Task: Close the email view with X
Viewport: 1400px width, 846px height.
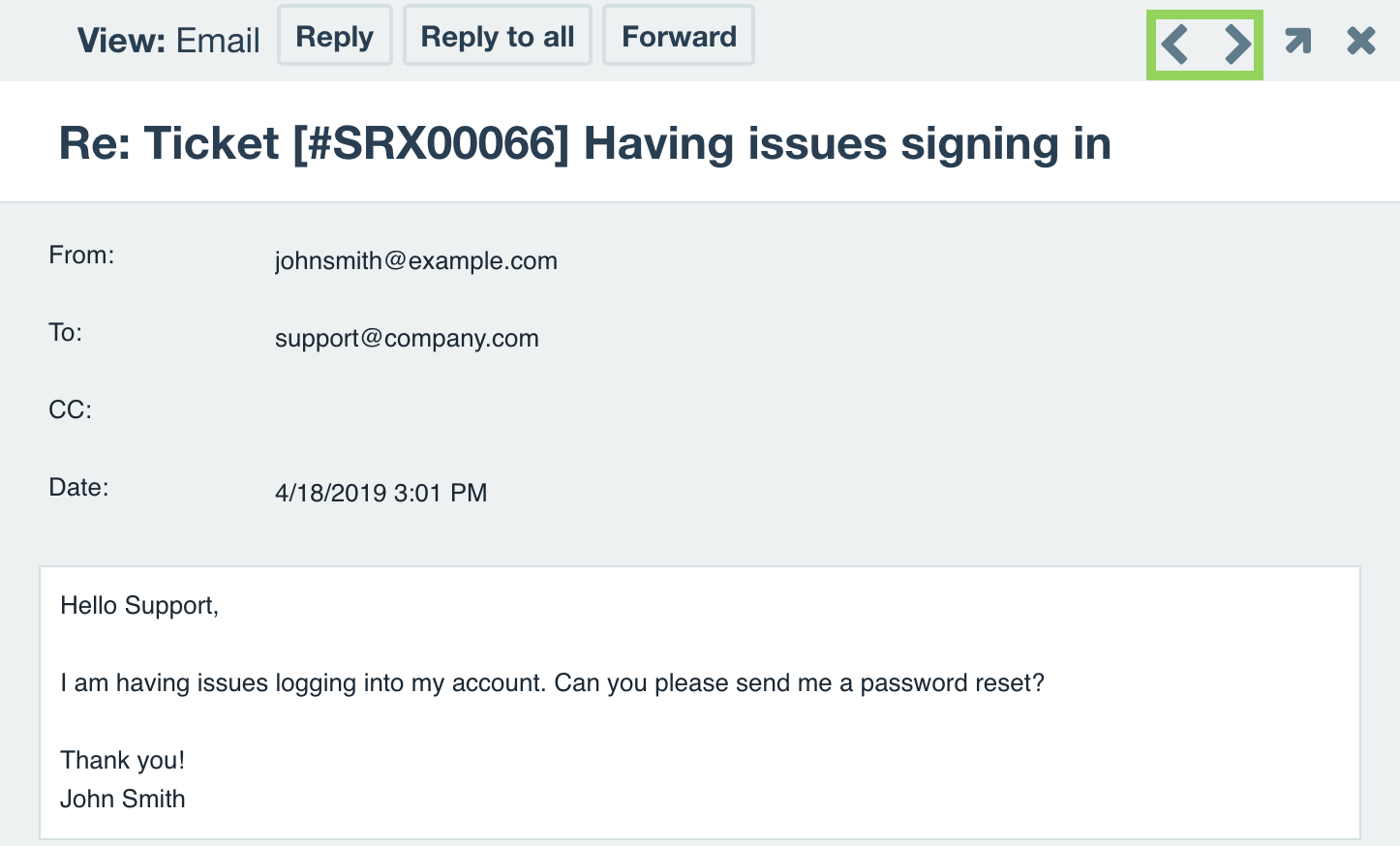Action: click(1360, 41)
